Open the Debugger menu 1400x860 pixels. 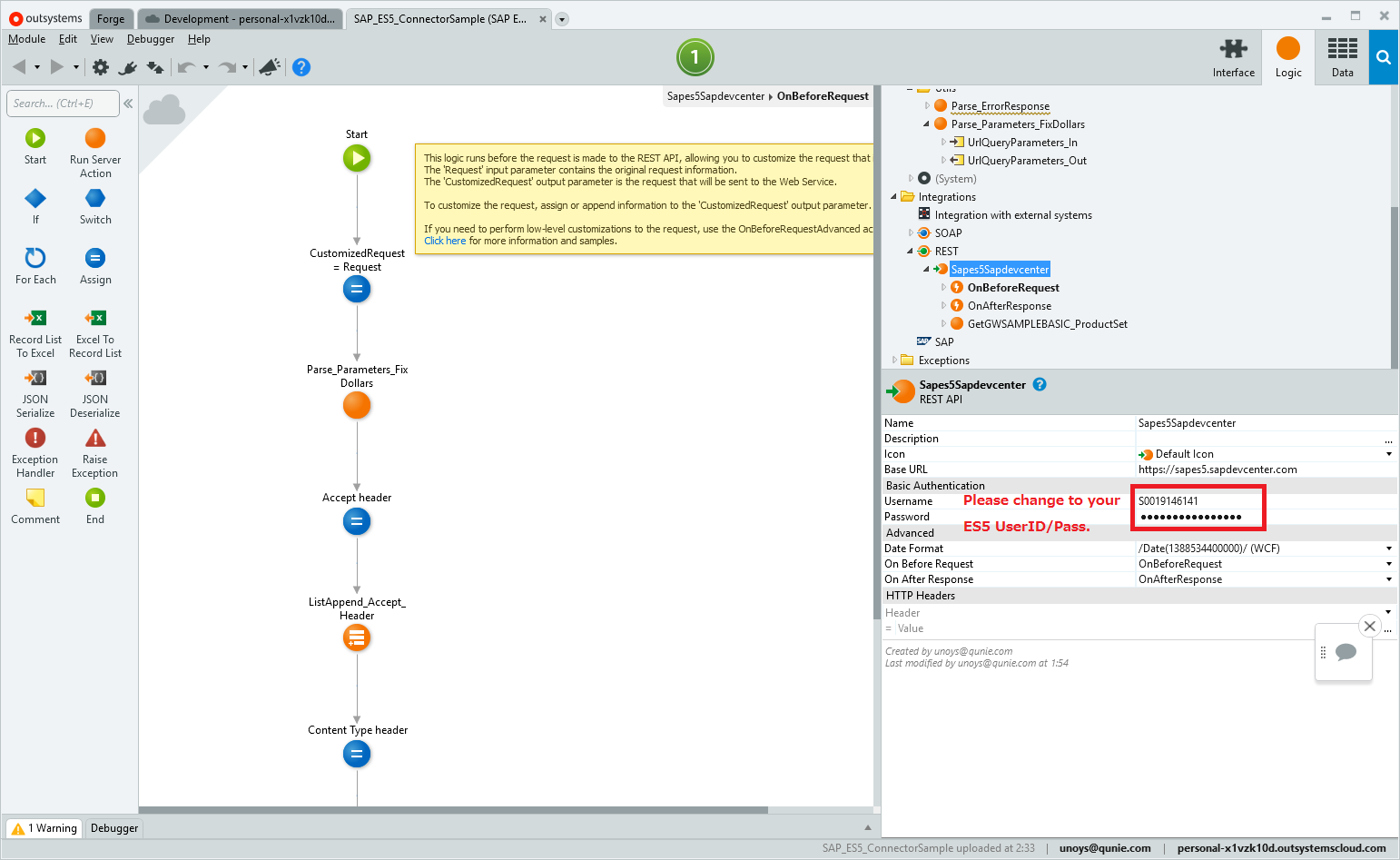[x=151, y=39]
